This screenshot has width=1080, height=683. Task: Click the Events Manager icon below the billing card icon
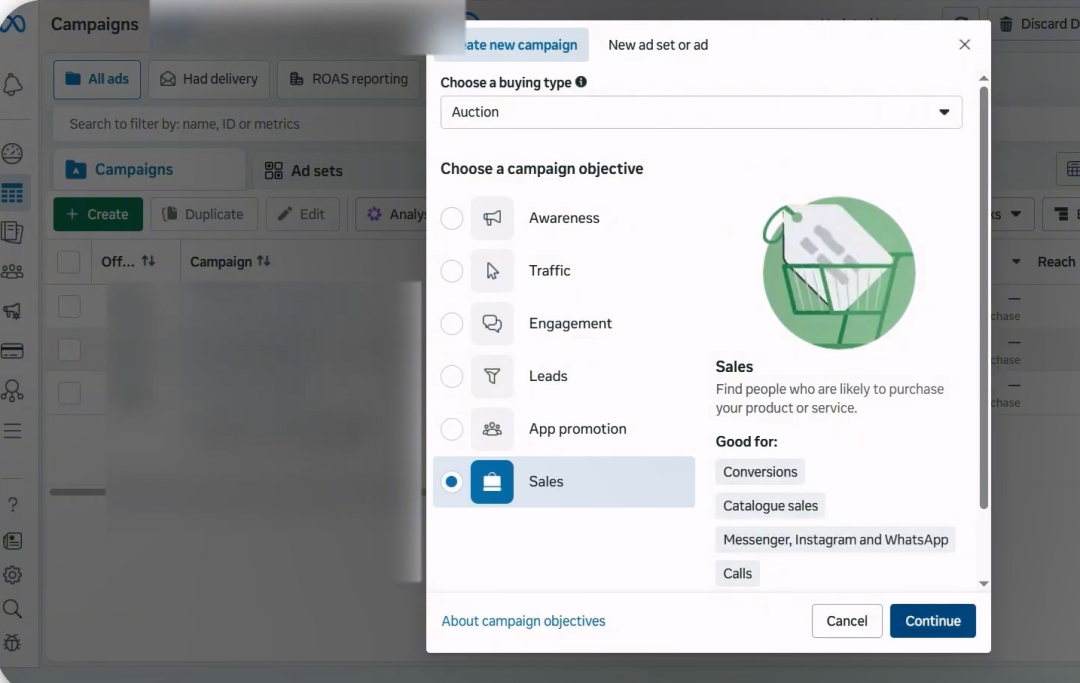12,391
